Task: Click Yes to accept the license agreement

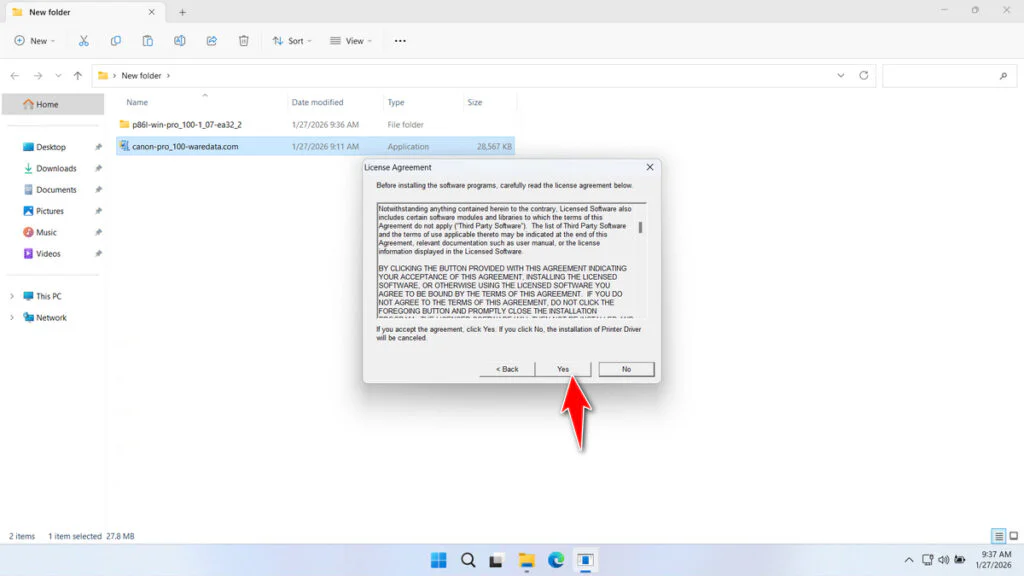Action: point(563,368)
